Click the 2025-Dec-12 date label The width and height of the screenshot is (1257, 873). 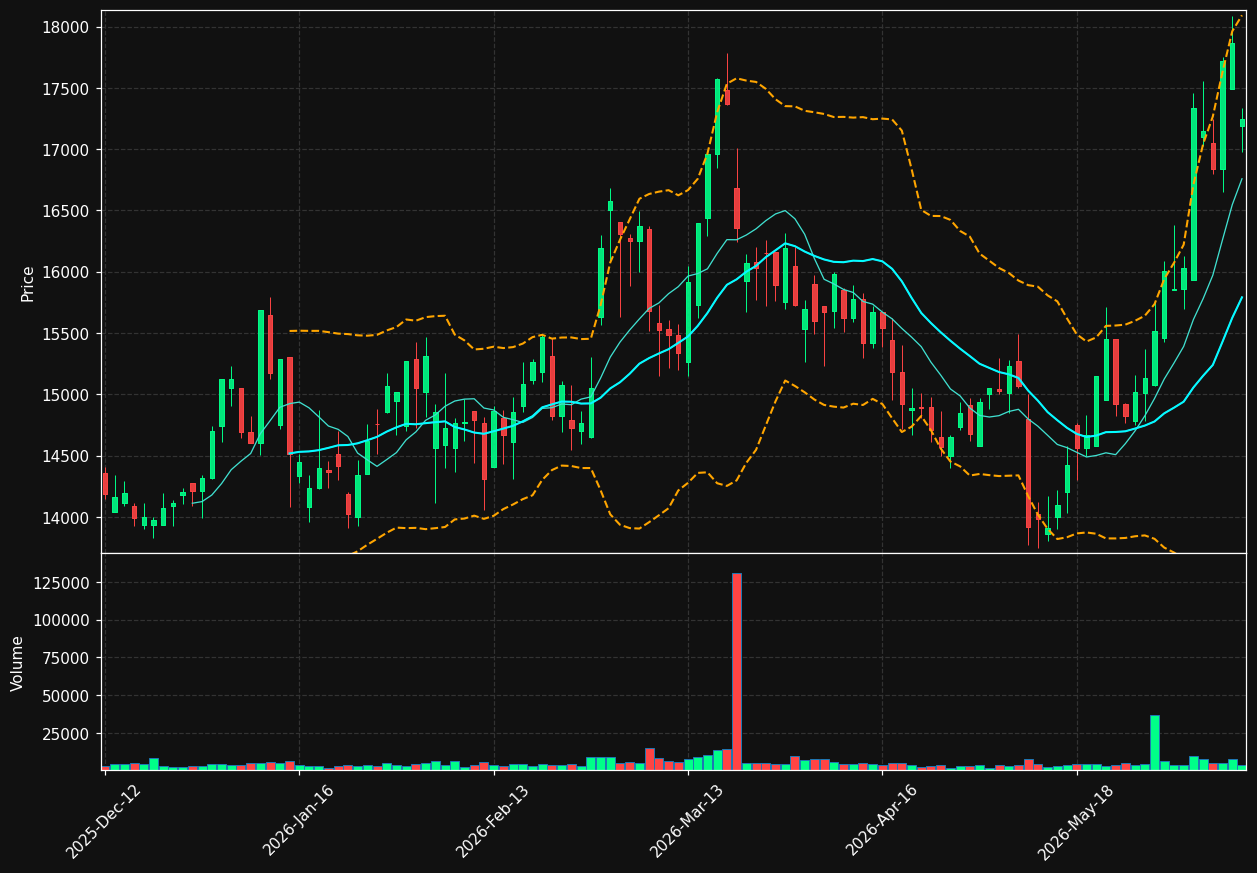click(104, 821)
